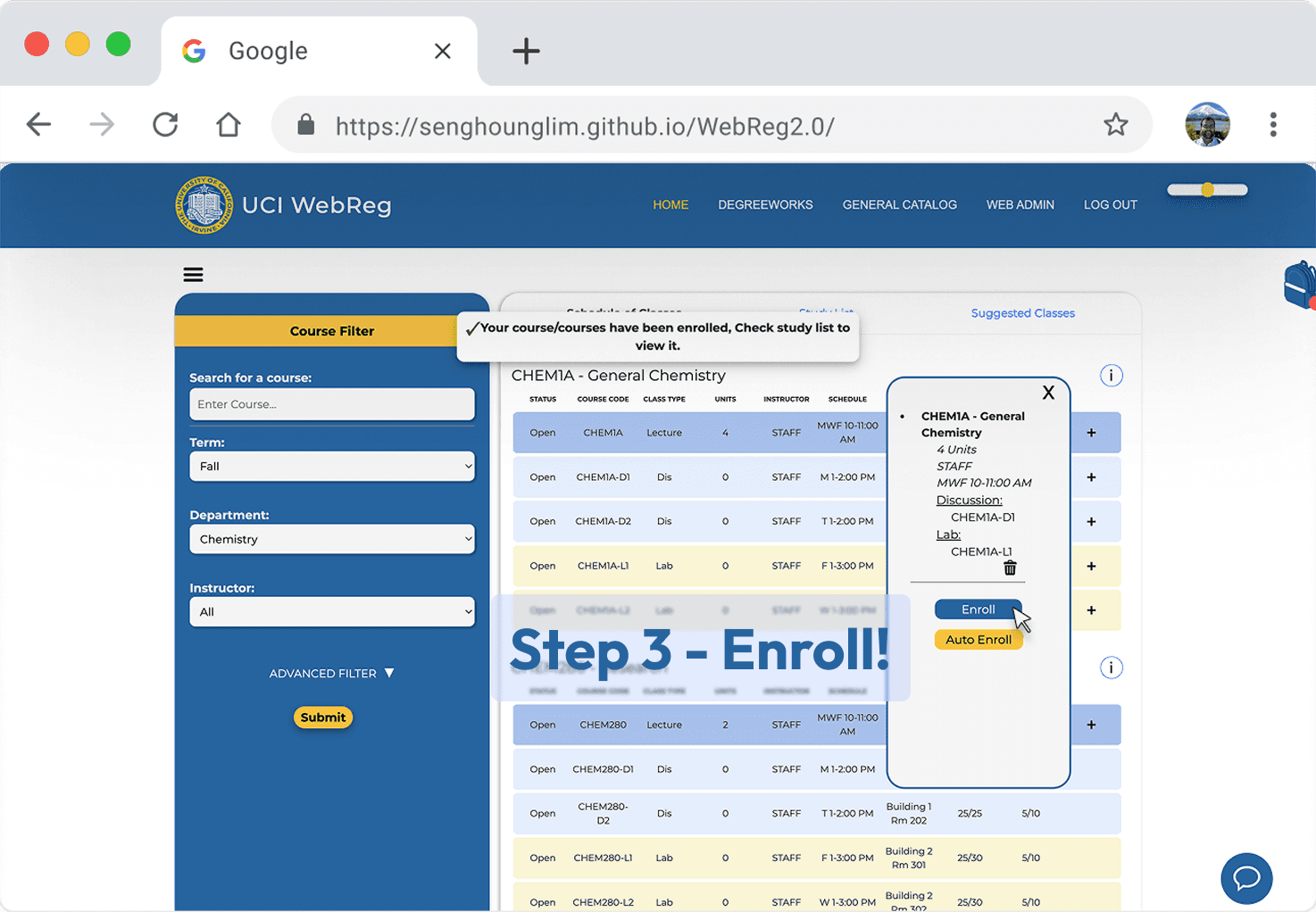Click CHEM1A-L1 under Lab in cart
The width and height of the screenshot is (1316, 912).
click(981, 551)
